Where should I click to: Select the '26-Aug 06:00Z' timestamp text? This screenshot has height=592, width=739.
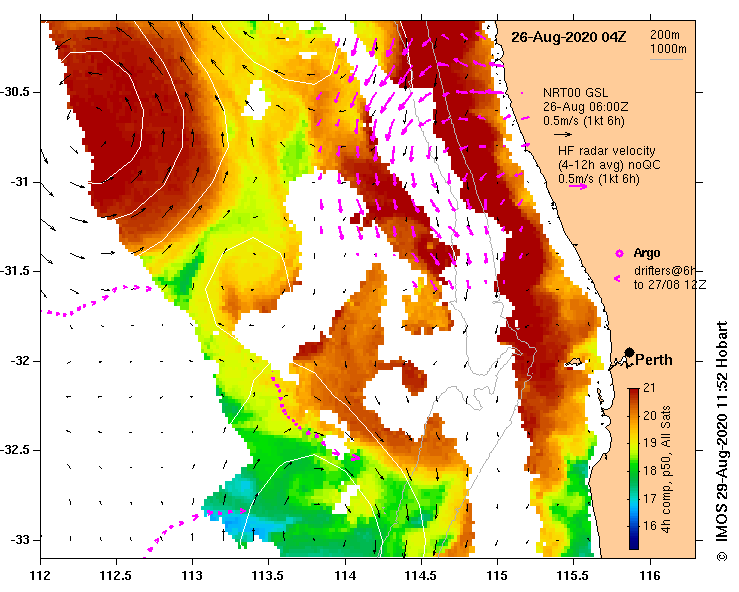(x=585, y=107)
